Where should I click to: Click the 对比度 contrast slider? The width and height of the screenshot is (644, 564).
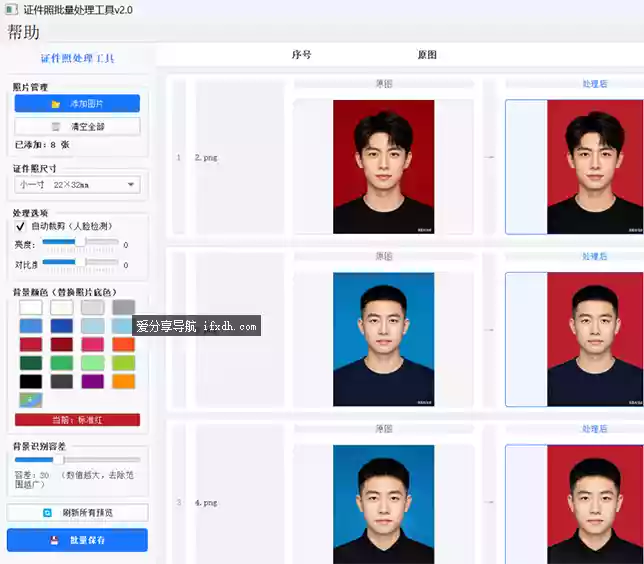click(x=80, y=262)
